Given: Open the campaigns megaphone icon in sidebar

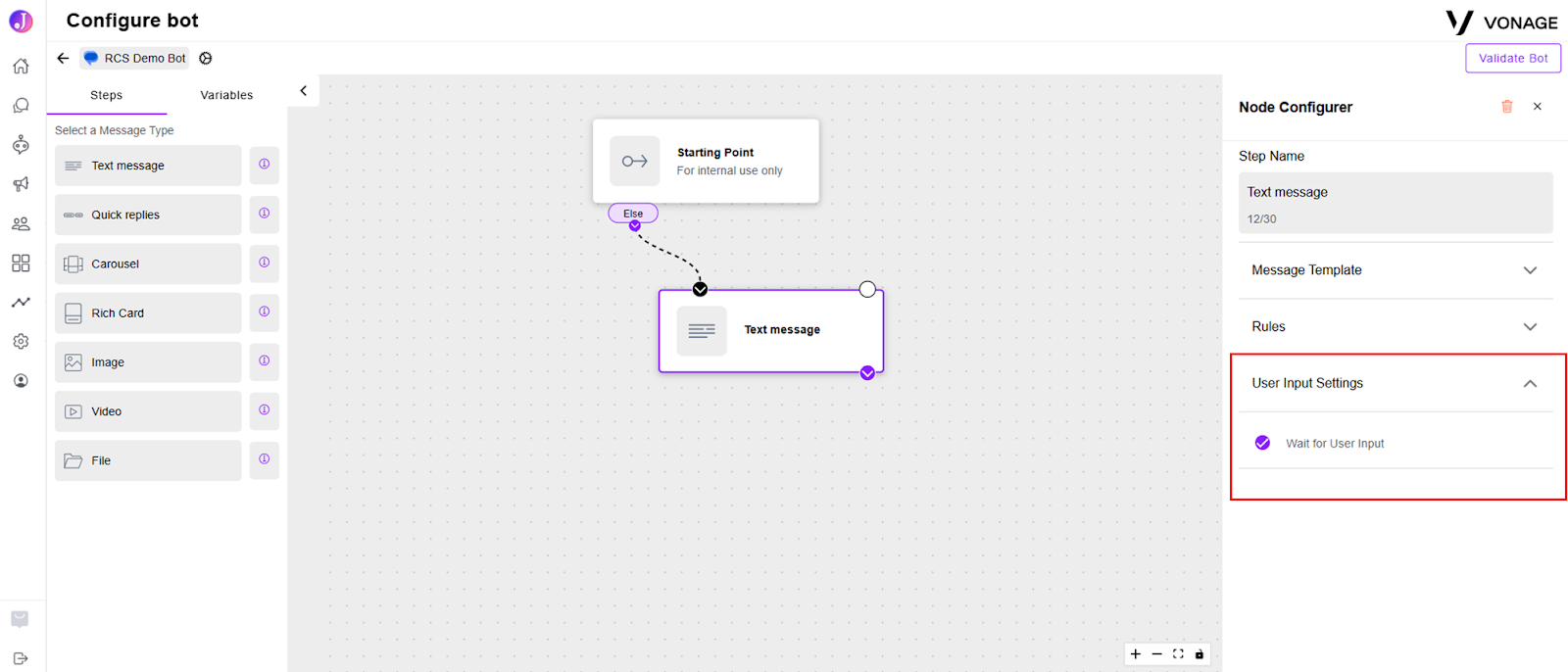Looking at the screenshot, I should (21, 184).
